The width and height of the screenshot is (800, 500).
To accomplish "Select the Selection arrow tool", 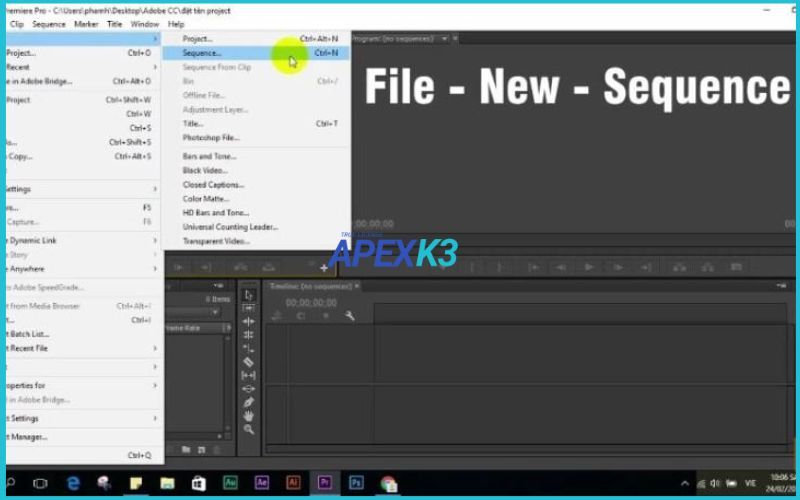I will (x=249, y=295).
